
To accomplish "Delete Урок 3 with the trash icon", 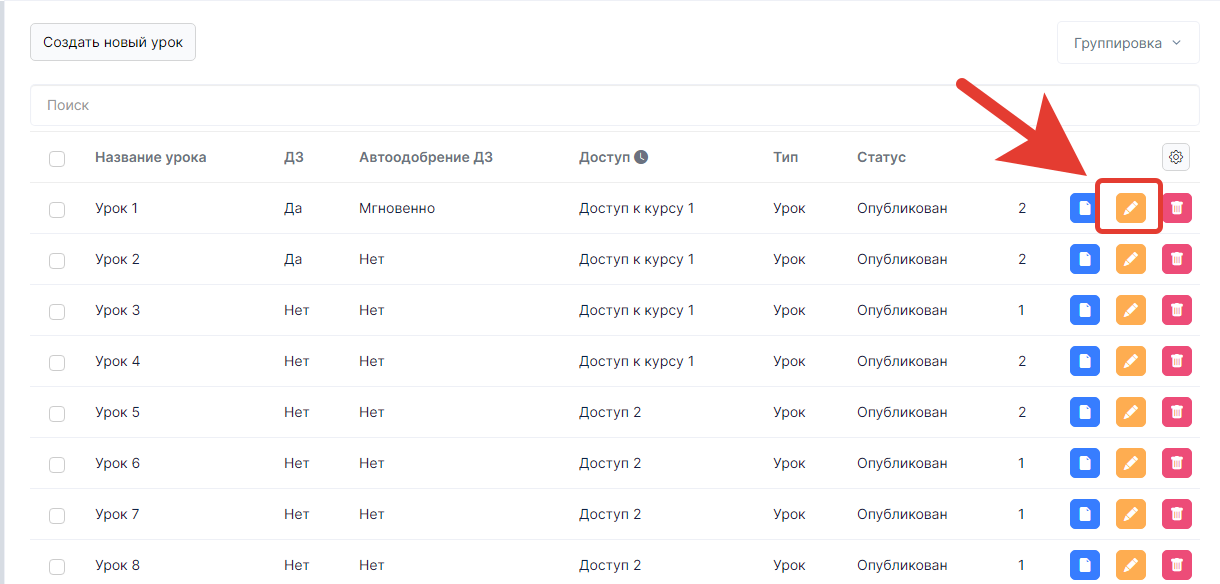I will coord(1177,310).
